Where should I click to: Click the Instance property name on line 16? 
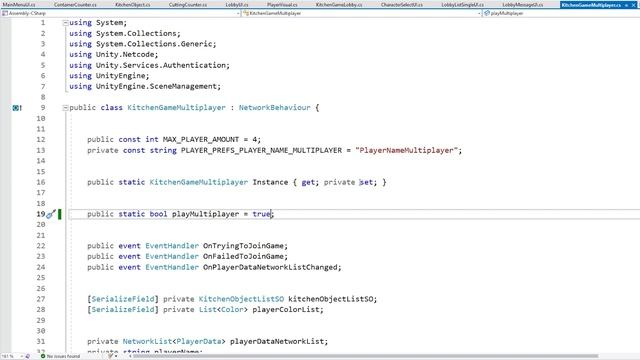click(270, 182)
